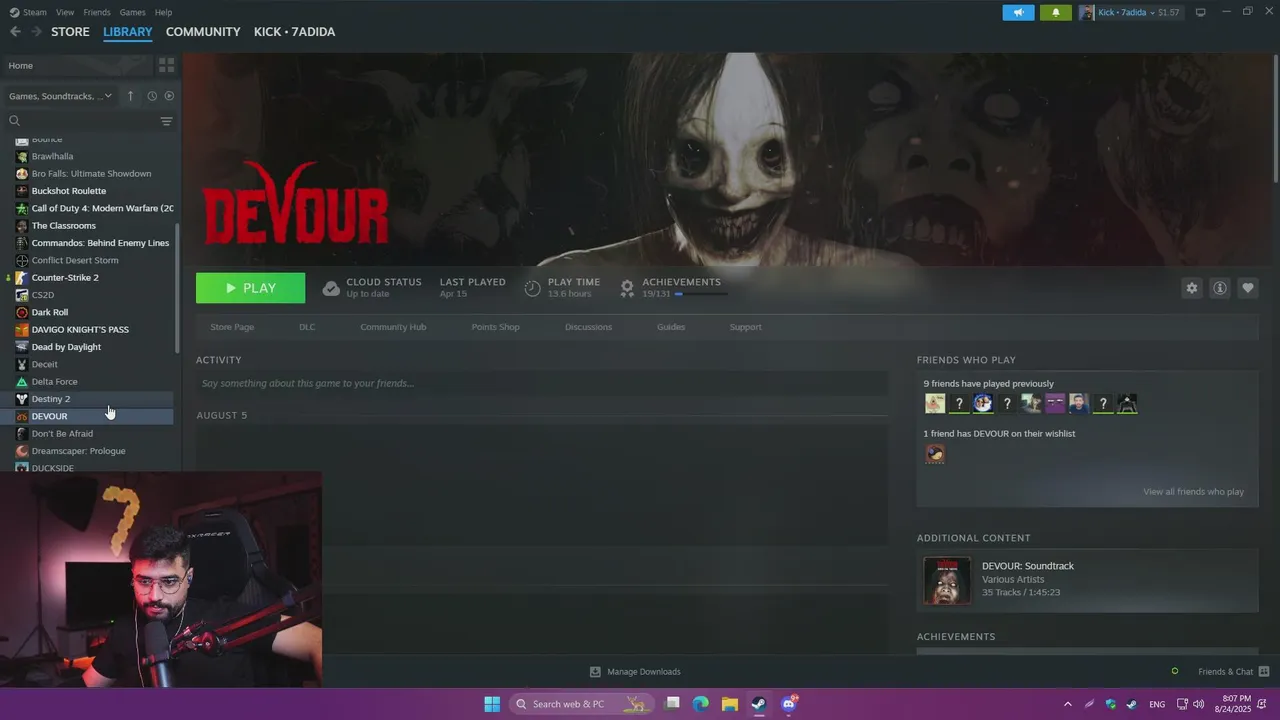
Task: Click the taskbar Search web & PC box
Action: pyautogui.click(x=580, y=704)
